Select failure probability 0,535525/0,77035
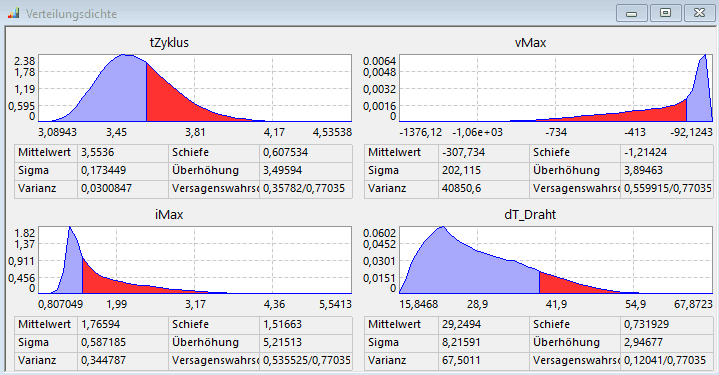Viewport: 719px width, 375px height. [x=307, y=360]
